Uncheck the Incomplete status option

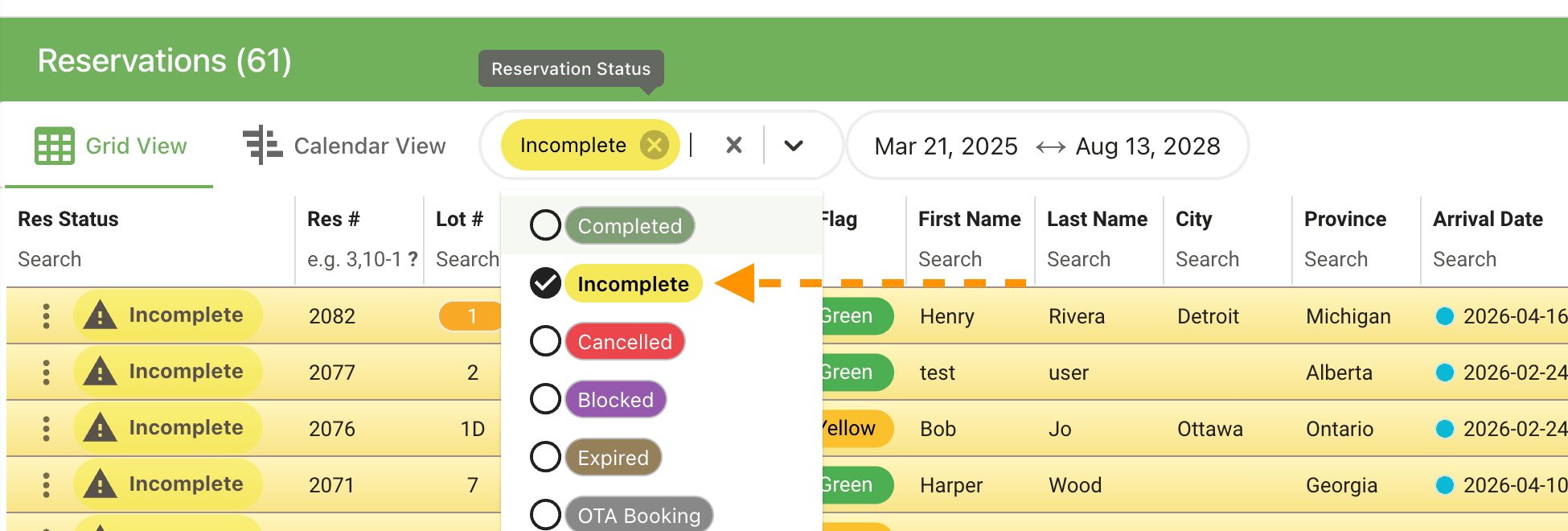(545, 283)
